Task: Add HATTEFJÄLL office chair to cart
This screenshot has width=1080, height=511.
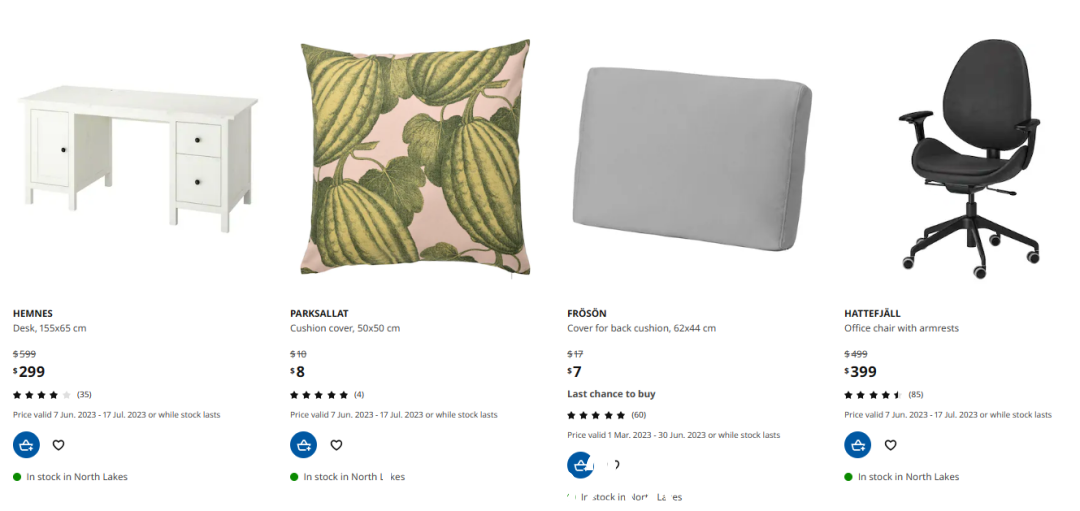Action: coord(858,445)
